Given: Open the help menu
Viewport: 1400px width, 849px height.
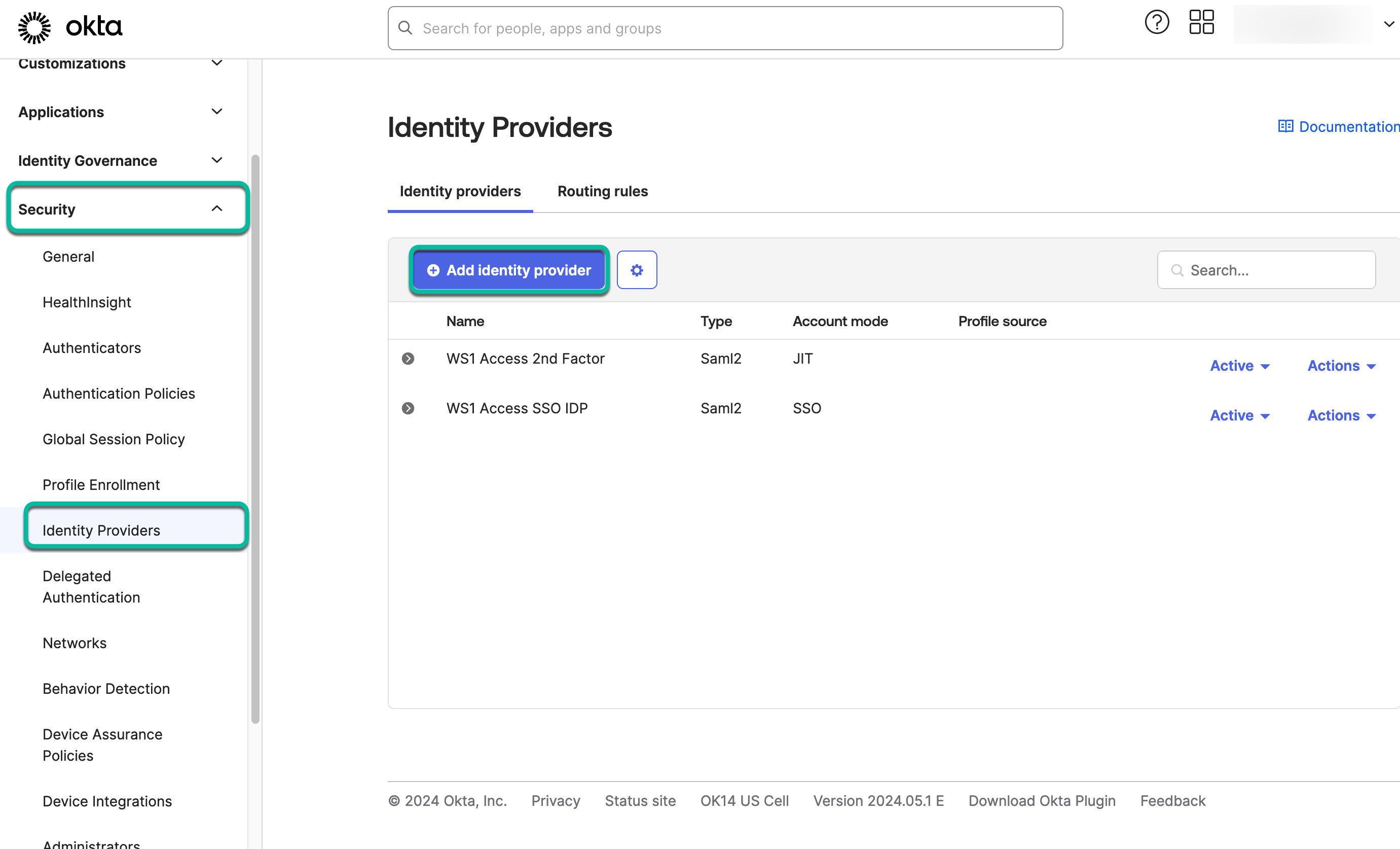Looking at the screenshot, I should 1157,22.
